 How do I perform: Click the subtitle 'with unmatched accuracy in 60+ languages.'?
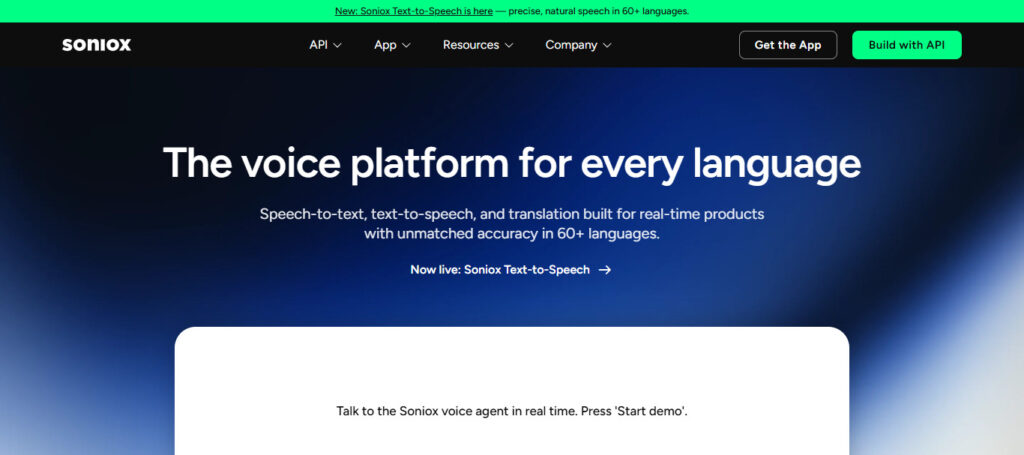coord(512,234)
